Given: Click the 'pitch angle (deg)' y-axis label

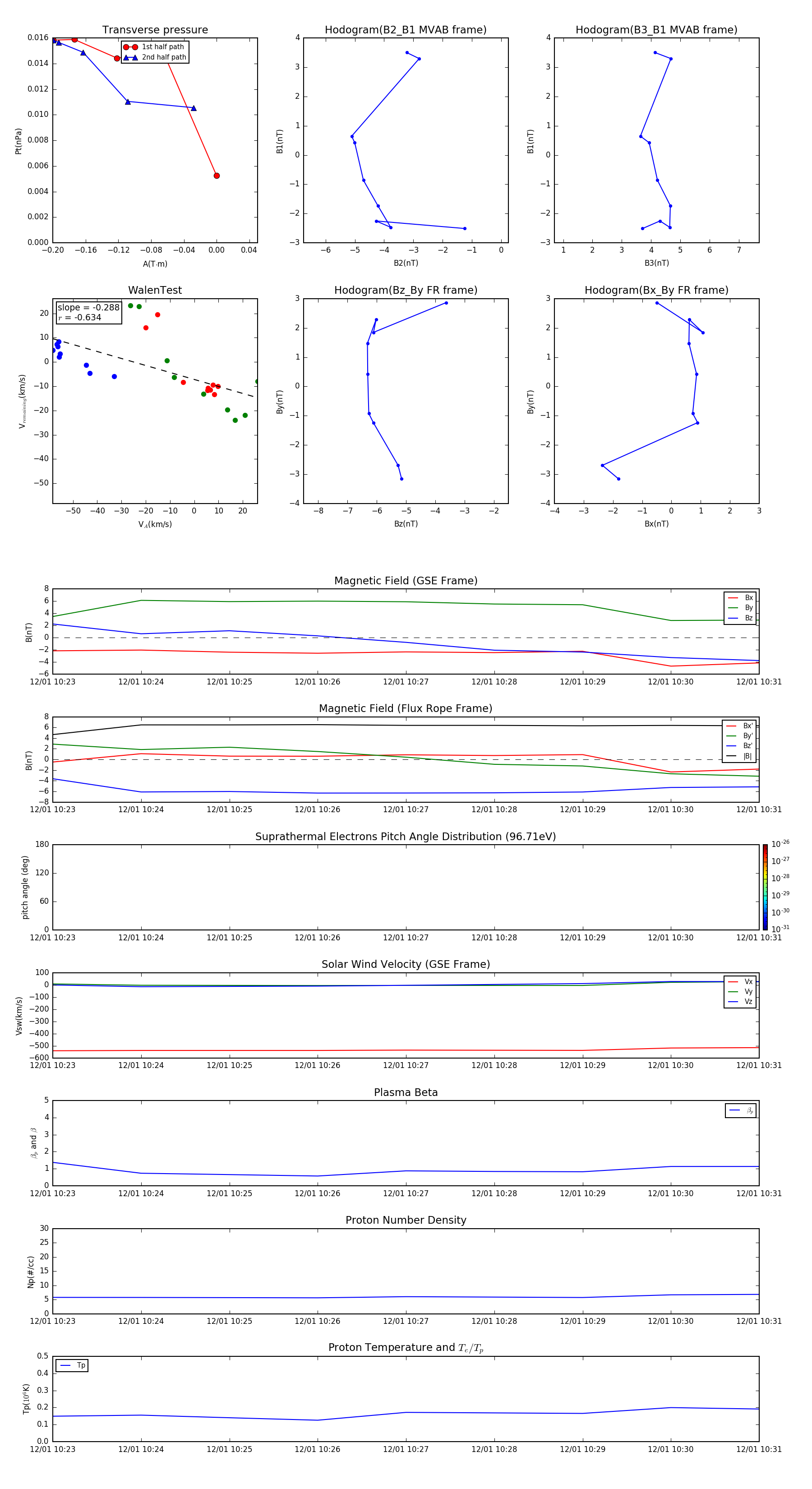Looking at the screenshot, I should tap(25, 887).
